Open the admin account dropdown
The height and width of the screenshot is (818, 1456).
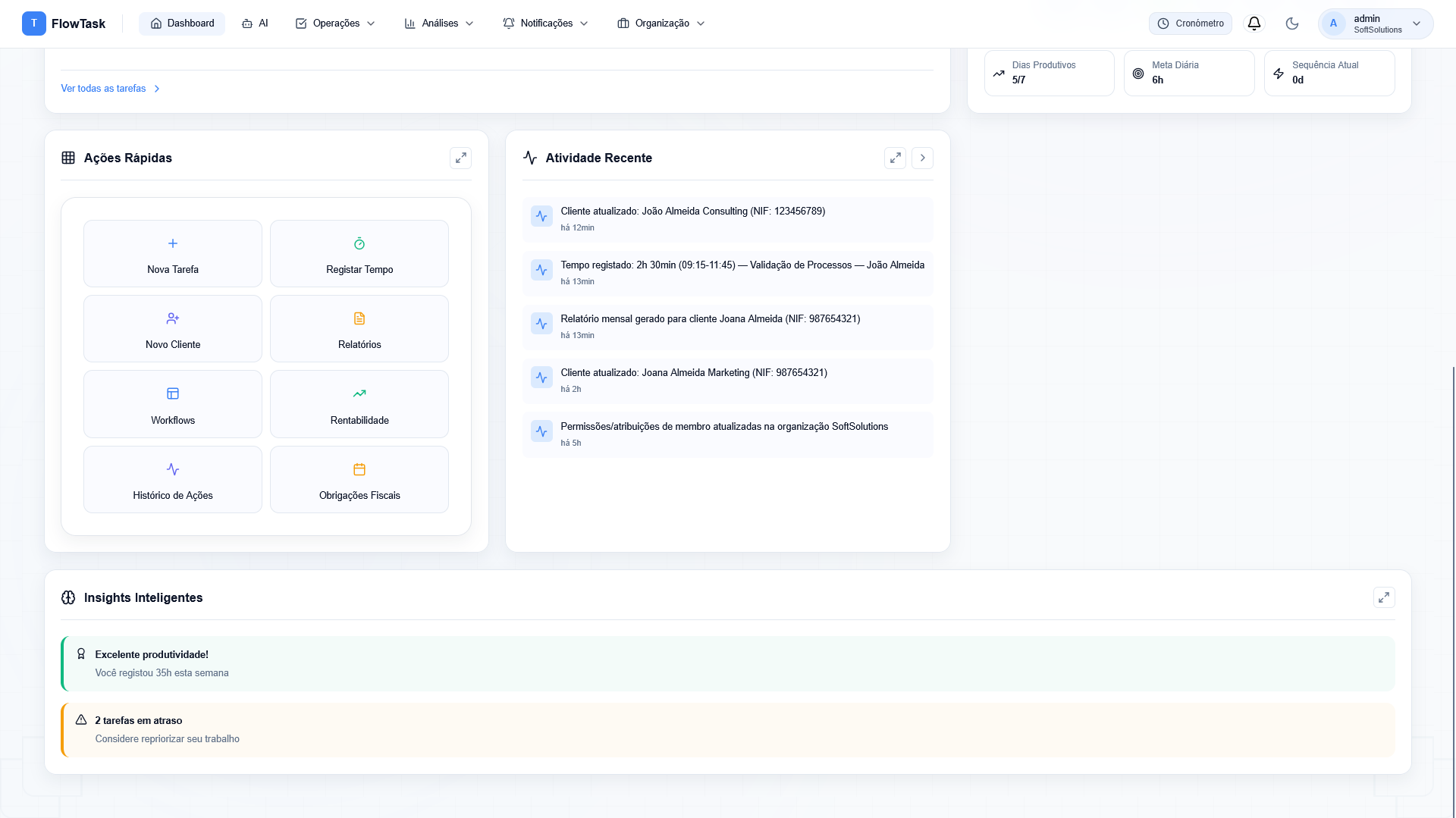(1376, 24)
